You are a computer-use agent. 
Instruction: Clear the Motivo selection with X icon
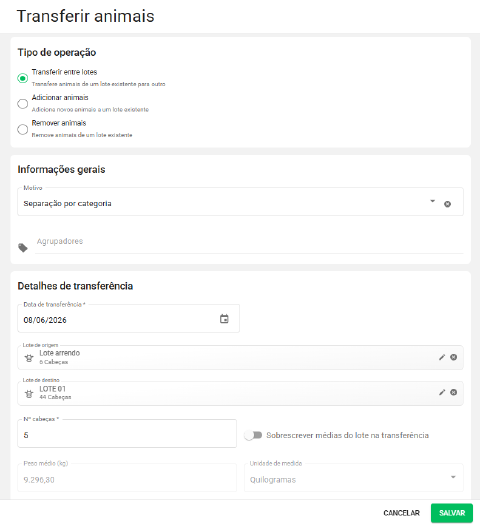(x=447, y=204)
